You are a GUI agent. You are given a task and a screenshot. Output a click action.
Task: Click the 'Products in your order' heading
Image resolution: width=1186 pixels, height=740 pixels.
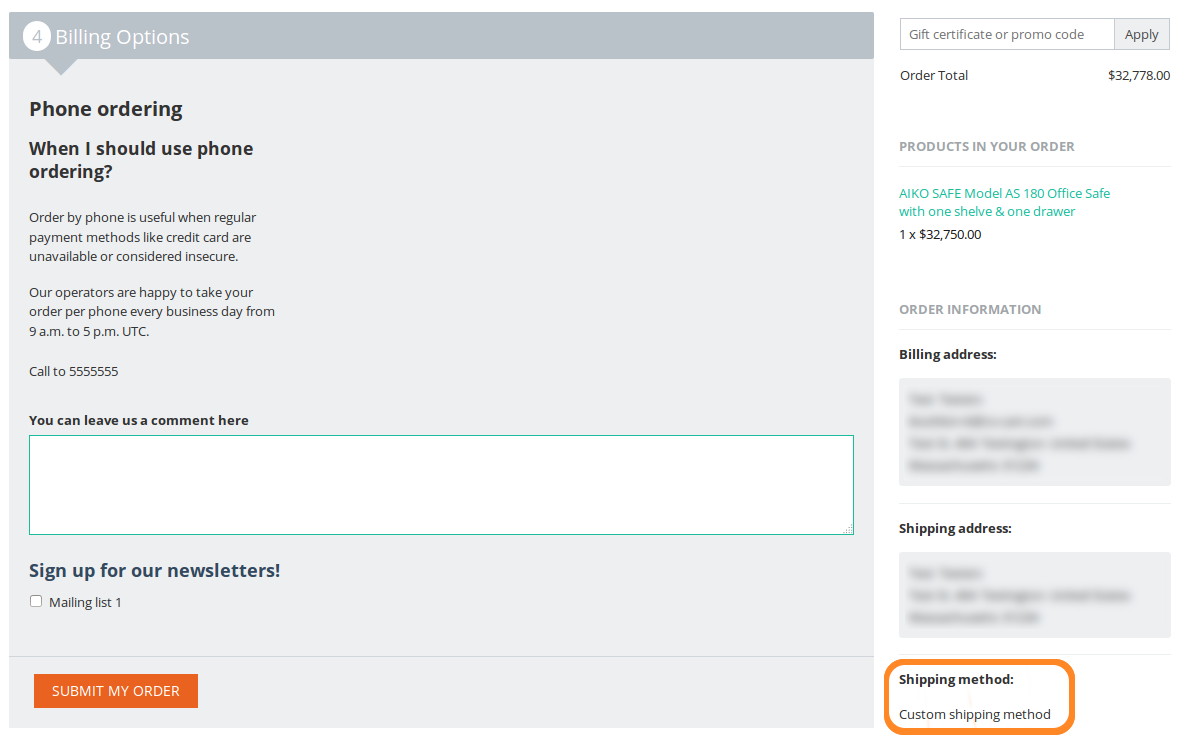coord(986,147)
